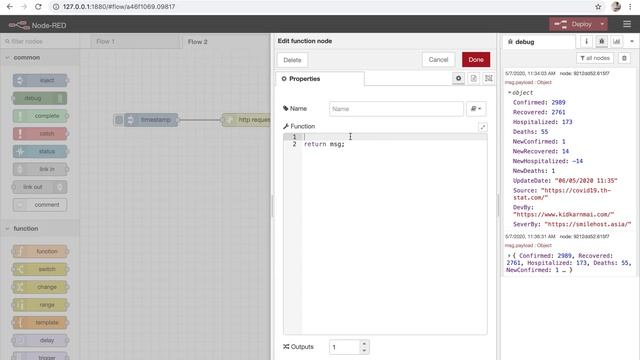The image size is (640, 360).
Task: Open the dashboard chart sidebar tab
Action: [616, 41]
